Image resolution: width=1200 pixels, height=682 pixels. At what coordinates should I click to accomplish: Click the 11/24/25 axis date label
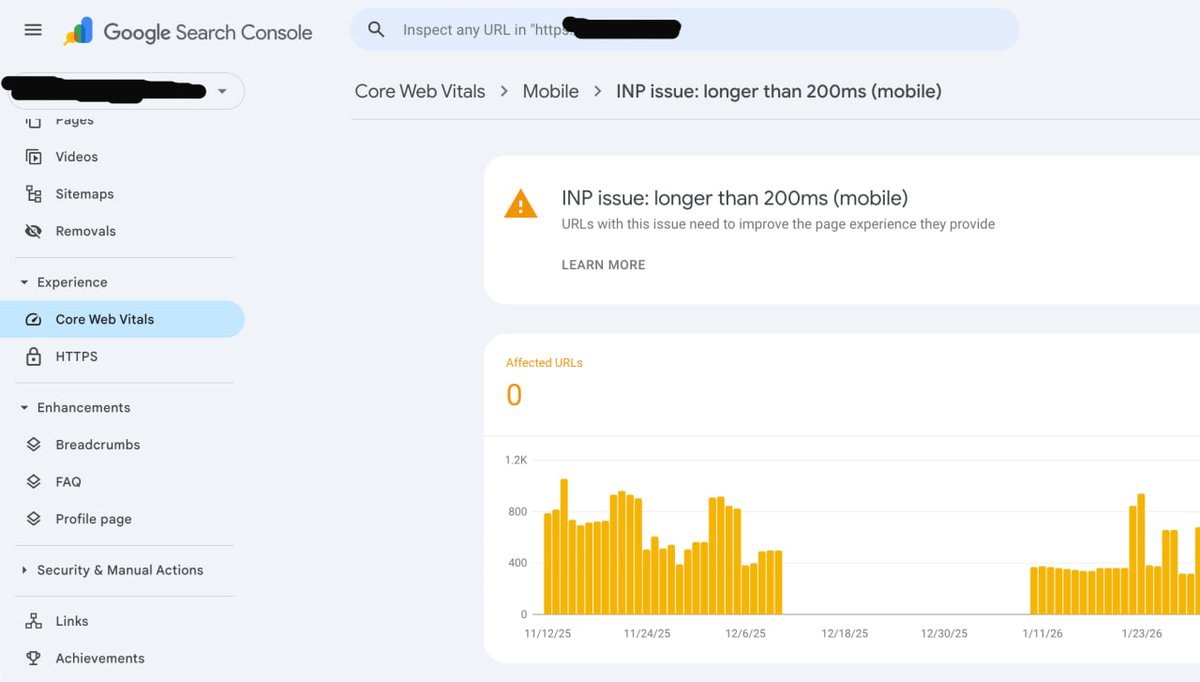647,634
